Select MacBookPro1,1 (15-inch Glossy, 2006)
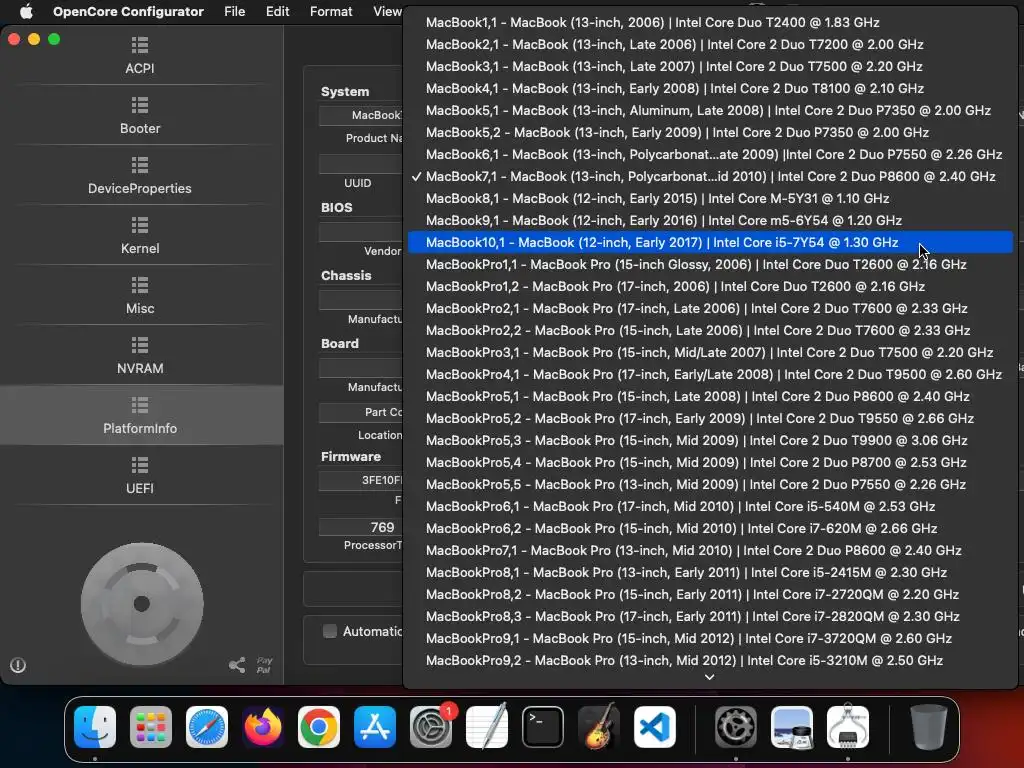The image size is (1024, 768). pos(710,264)
